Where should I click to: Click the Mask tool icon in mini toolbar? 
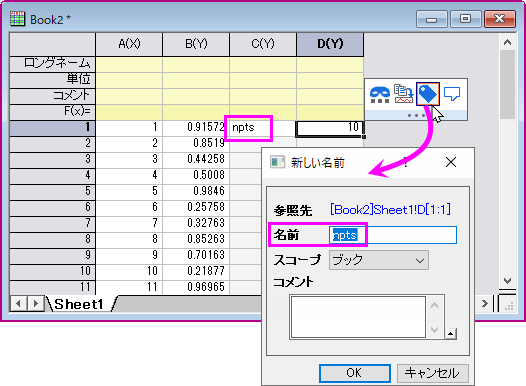coord(379,94)
